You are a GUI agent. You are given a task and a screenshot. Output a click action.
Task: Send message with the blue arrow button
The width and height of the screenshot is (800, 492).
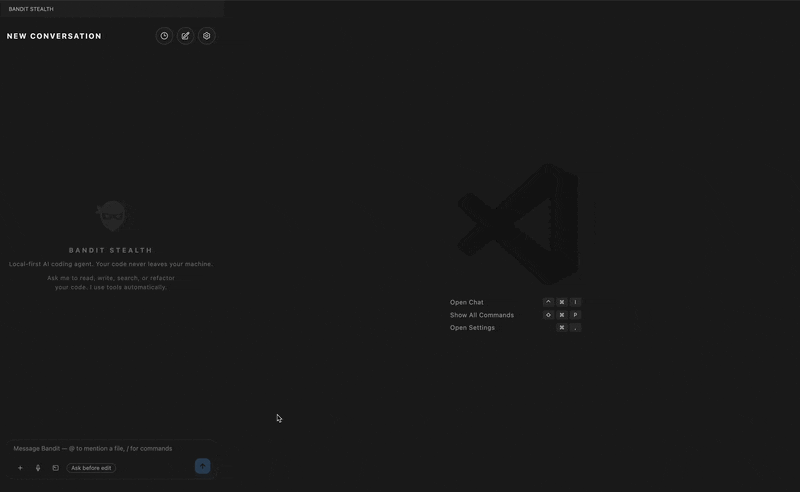point(203,466)
